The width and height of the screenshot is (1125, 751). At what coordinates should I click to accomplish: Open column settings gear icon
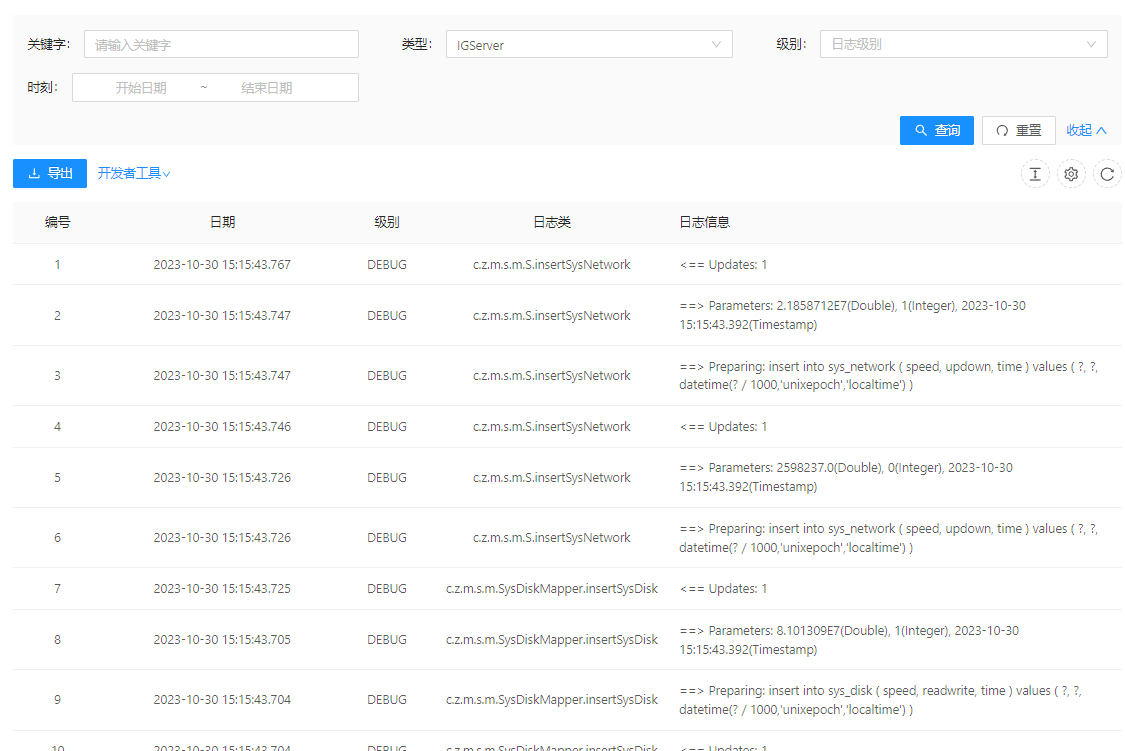click(x=1071, y=174)
